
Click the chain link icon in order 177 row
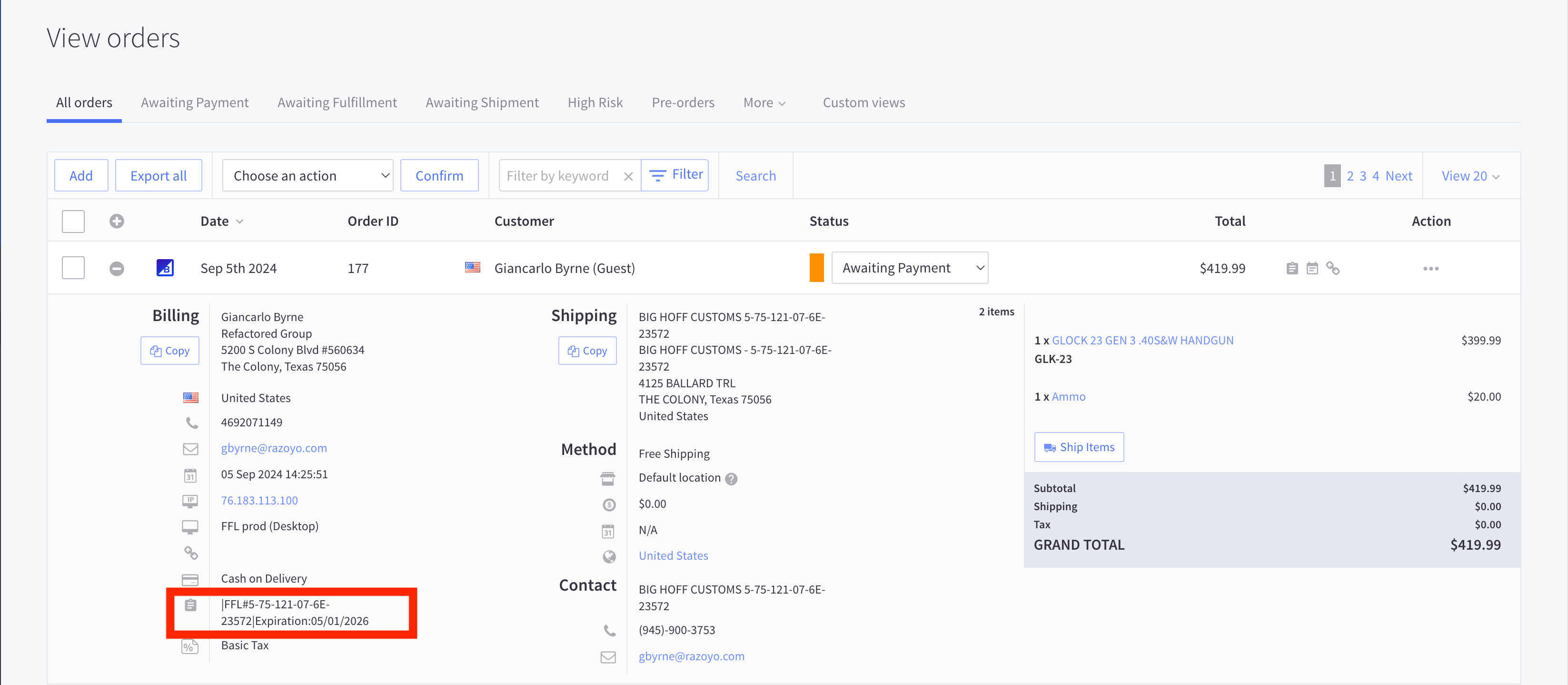(1332, 269)
